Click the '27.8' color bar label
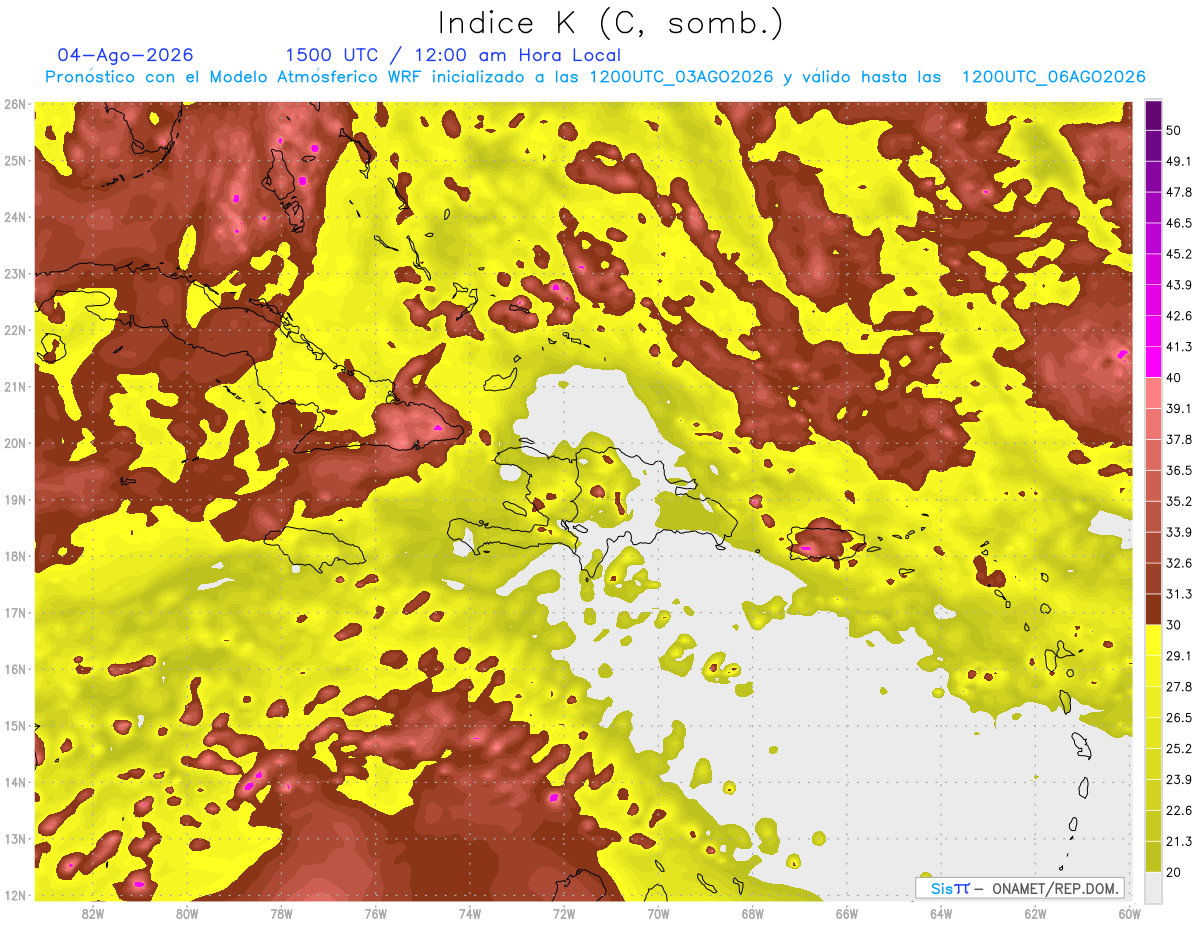This screenshot has height=927, width=1200. tap(1178, 687)
